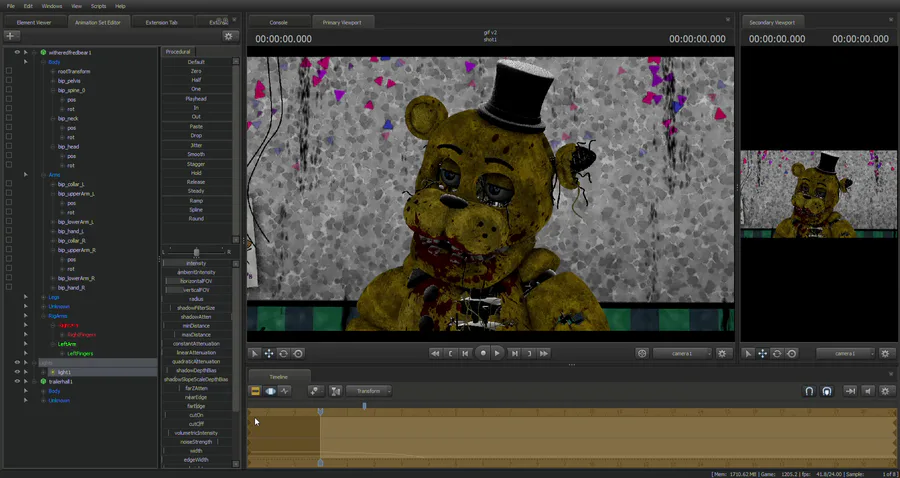
Task: Apply the Playhead procedural preset
Action: coord(196,99)
